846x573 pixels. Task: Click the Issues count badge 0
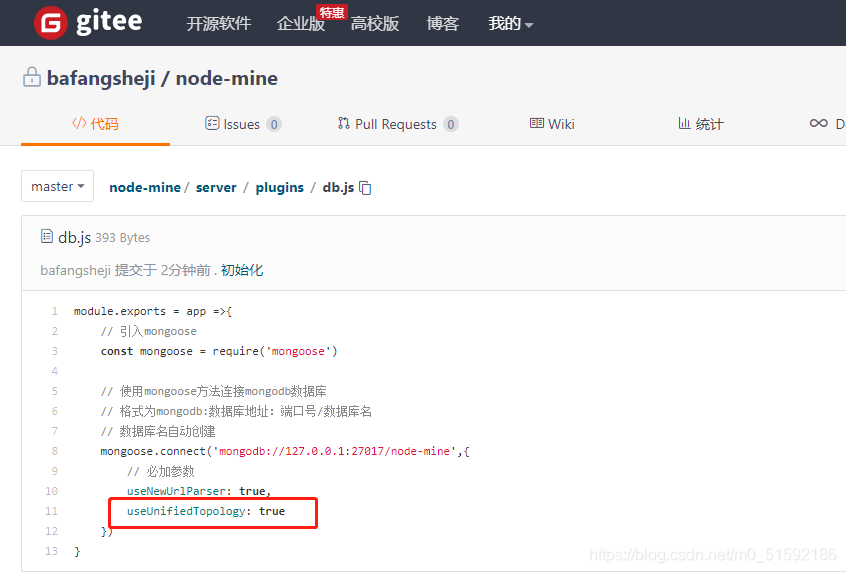point(274,124)
